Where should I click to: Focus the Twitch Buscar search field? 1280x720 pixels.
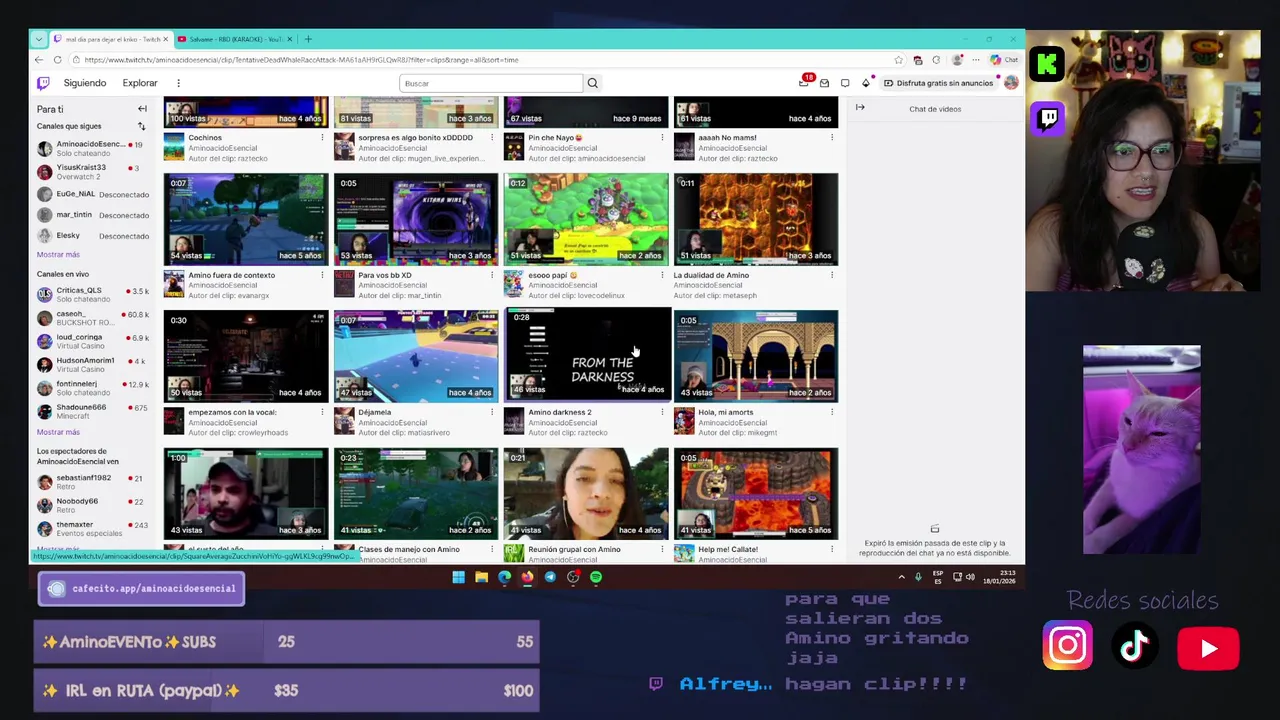490,83
